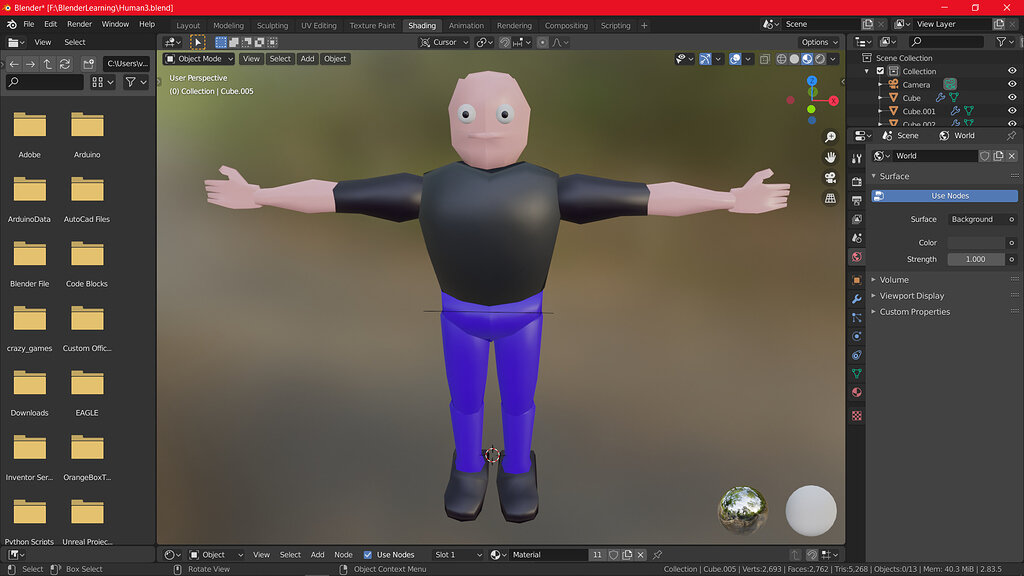Expand the Viewport Display panel
Screen dimensions: 1024x576
[911, 296]
